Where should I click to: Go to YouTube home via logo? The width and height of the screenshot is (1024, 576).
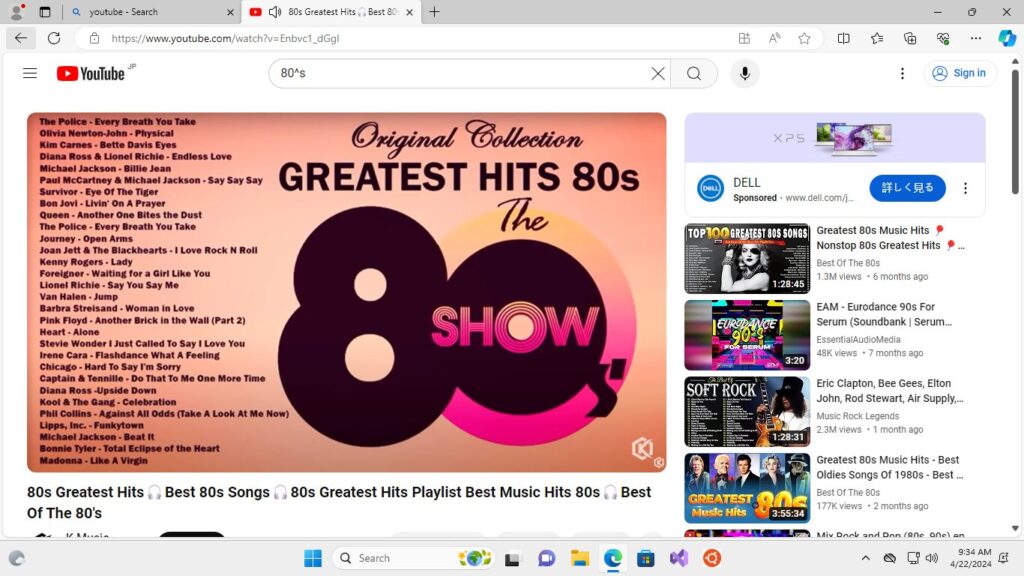[91, 73]
